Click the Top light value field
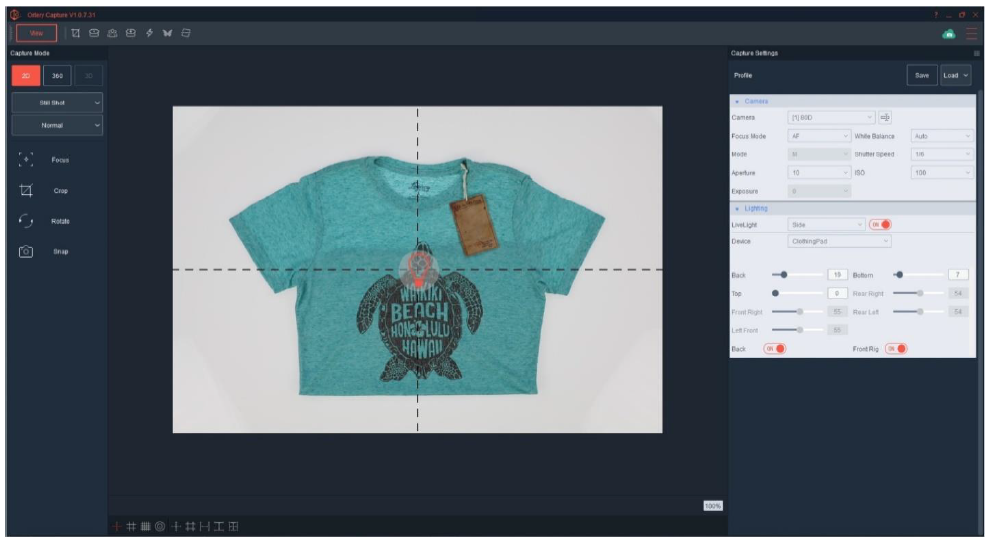 click(837, 293)
